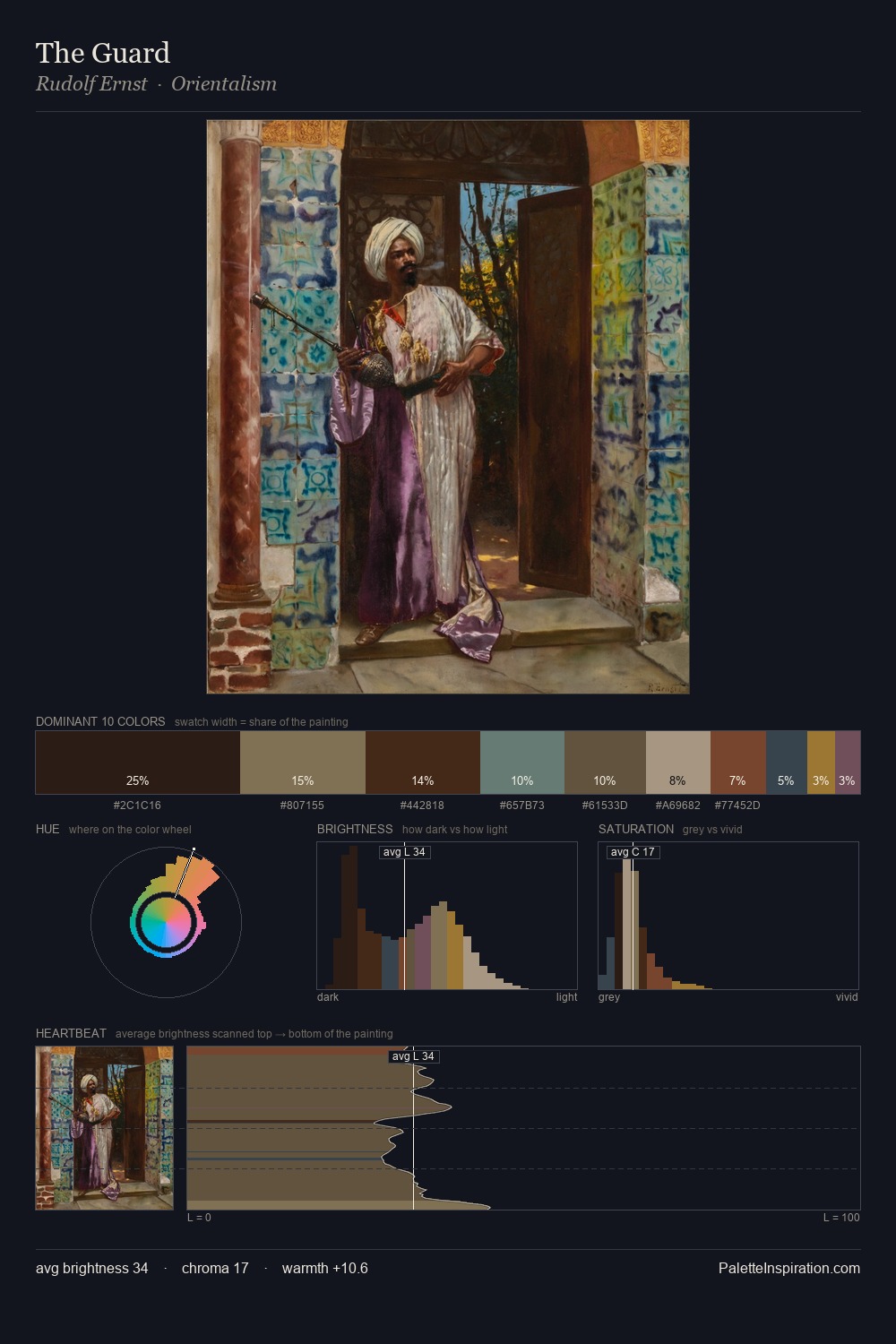Screen dimensions: 896x1344
Task: Click the 'HUE' section heading
Action: tap(47, 829)
